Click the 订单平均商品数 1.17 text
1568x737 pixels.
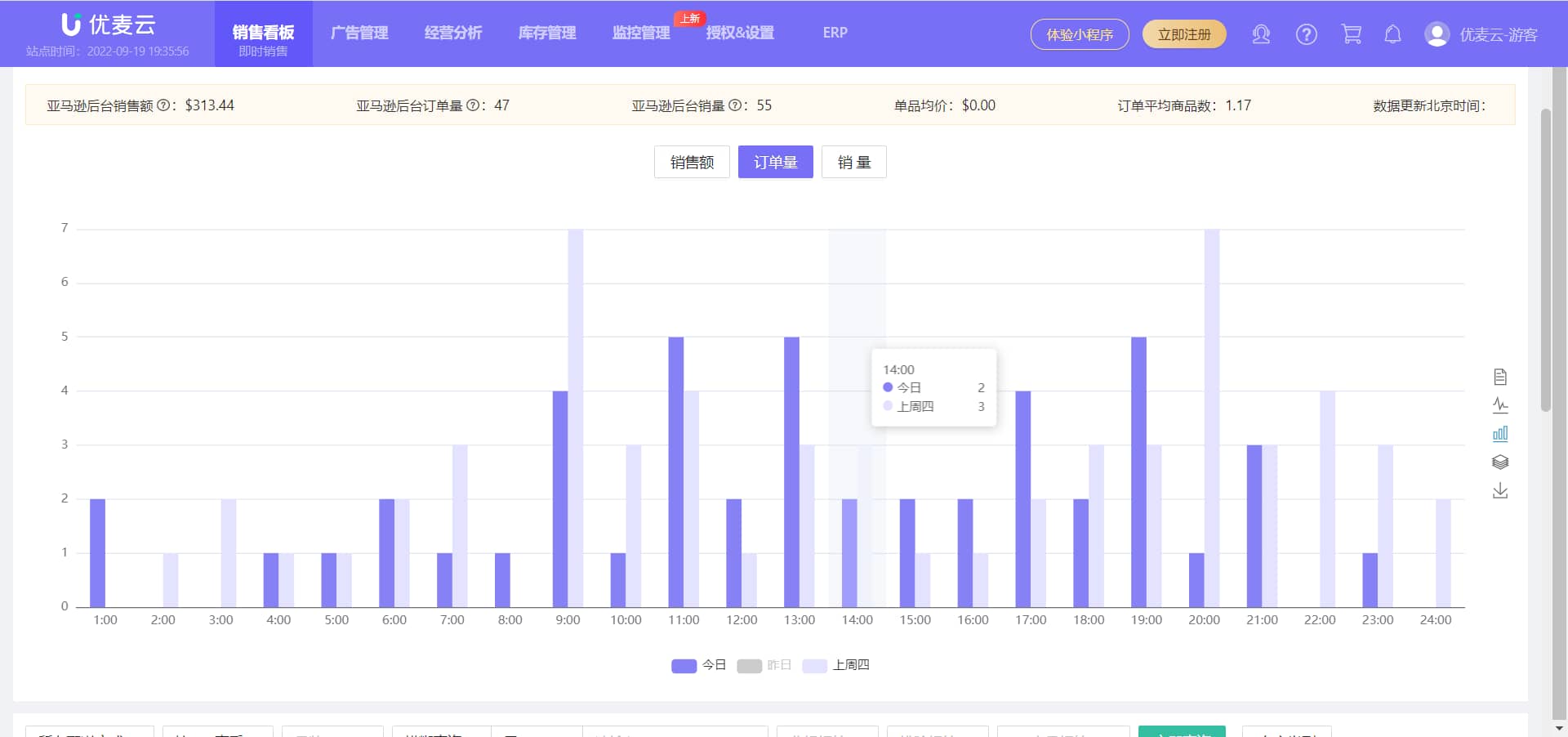pos(1184,105)
